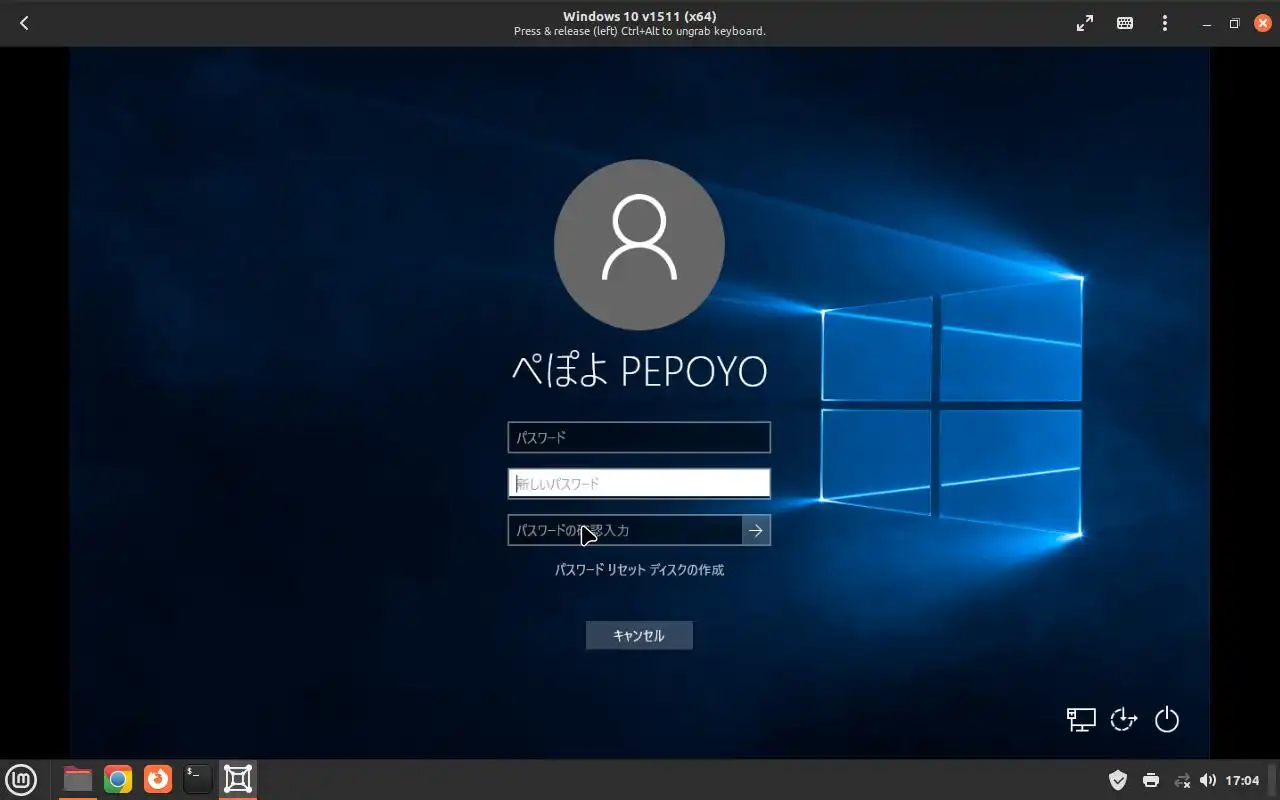Screen dimensions: 1280x800
Task: Minimize the Boxes window
Action: [1208, 23]
